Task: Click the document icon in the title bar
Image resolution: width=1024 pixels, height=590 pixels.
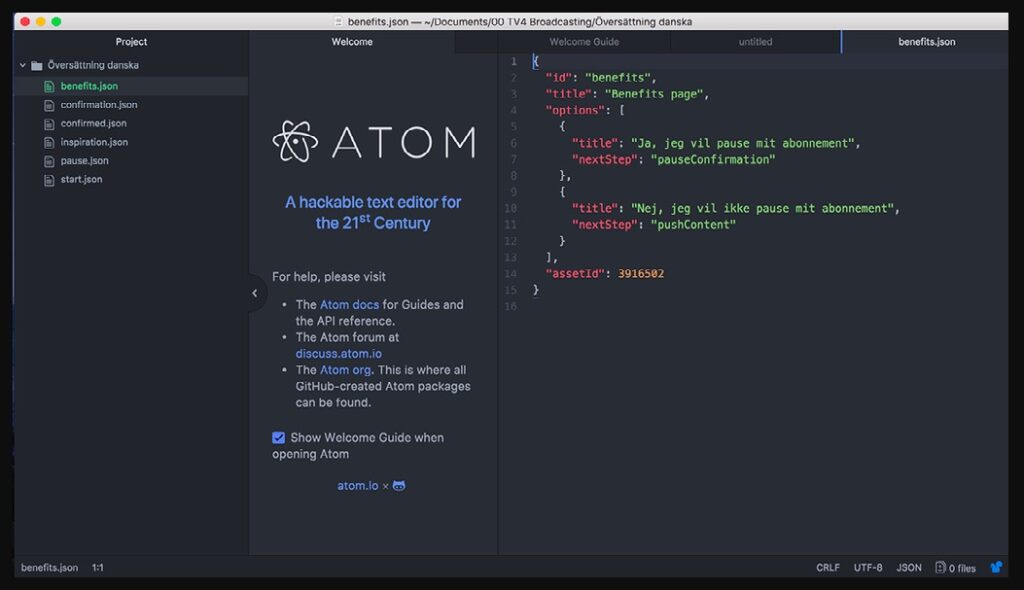Action: [338, 22]
